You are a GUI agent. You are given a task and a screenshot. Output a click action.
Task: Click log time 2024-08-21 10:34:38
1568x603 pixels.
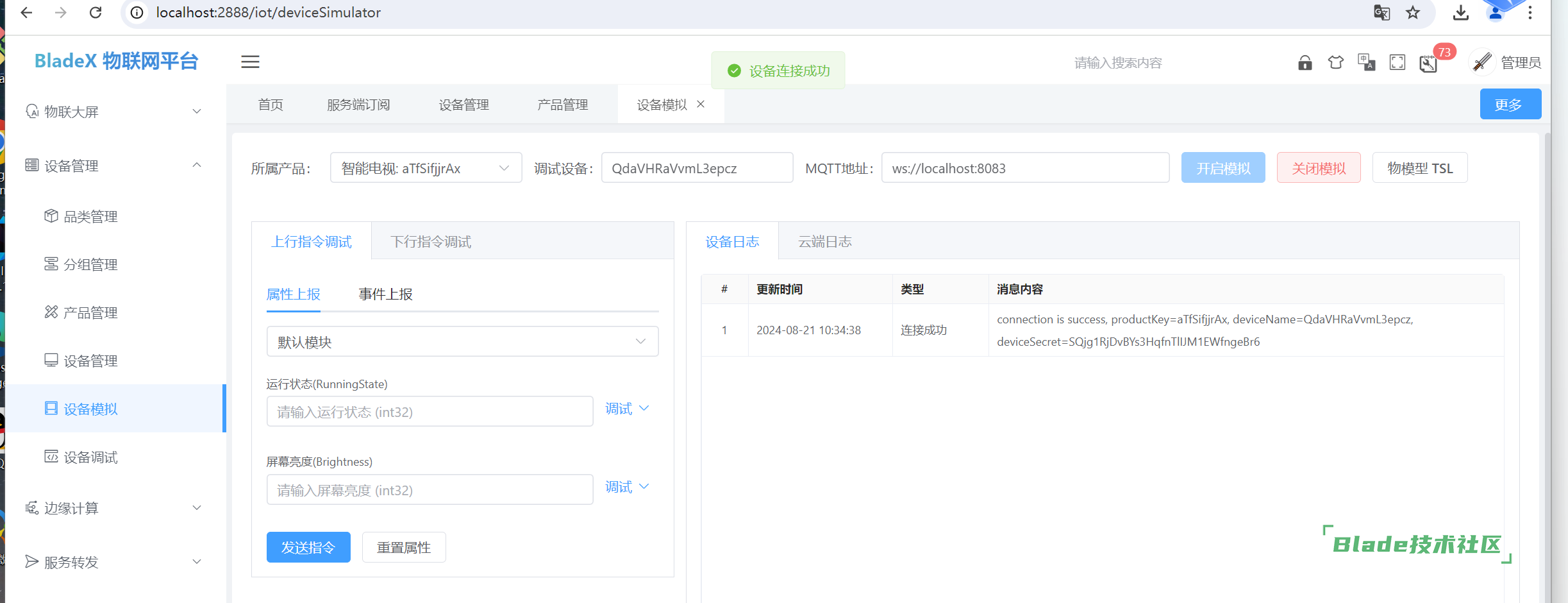[808, 330]
